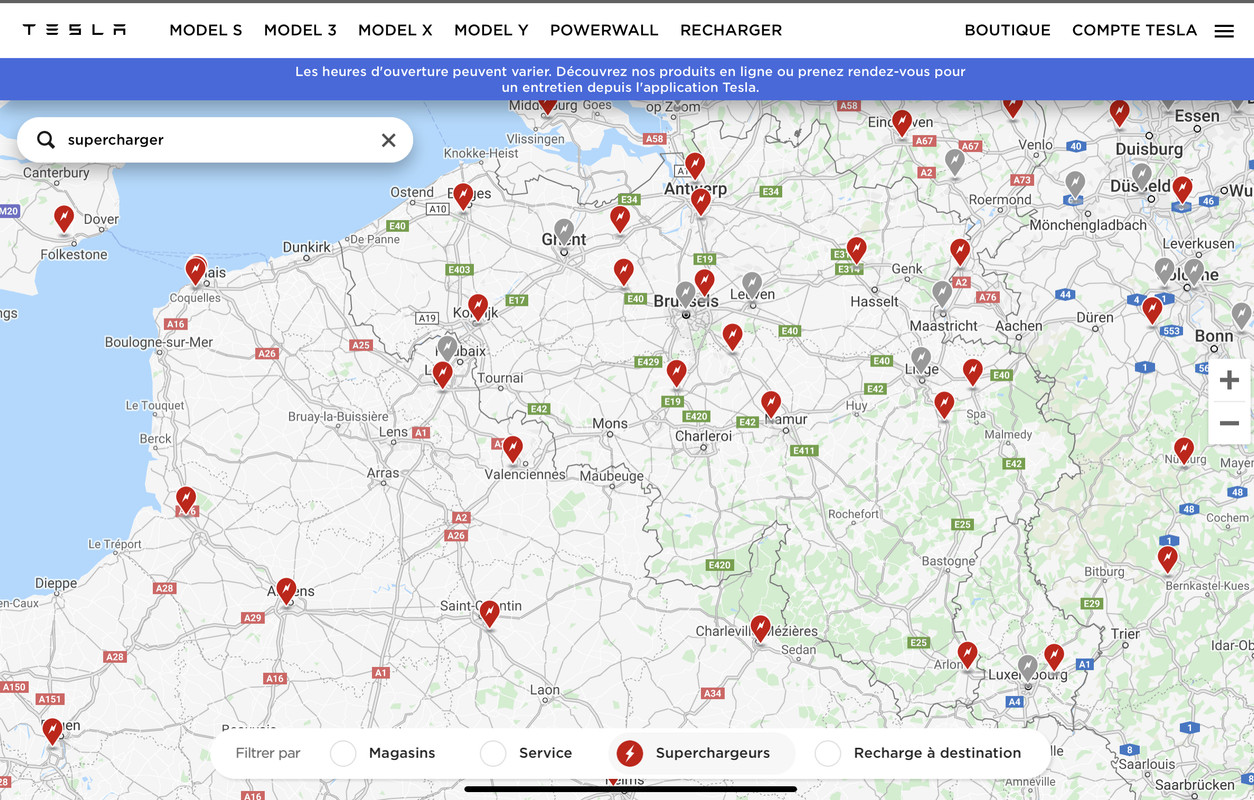This screenshot has width=1254, height=800.
Task: Select the gray Leuven pin
Action: 752,286
